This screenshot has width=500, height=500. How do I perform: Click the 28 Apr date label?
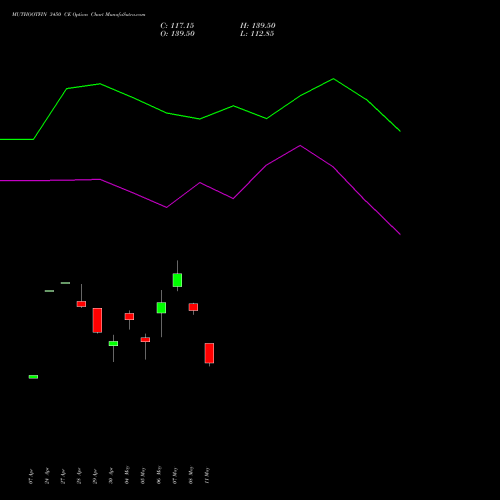coord(79,476)
